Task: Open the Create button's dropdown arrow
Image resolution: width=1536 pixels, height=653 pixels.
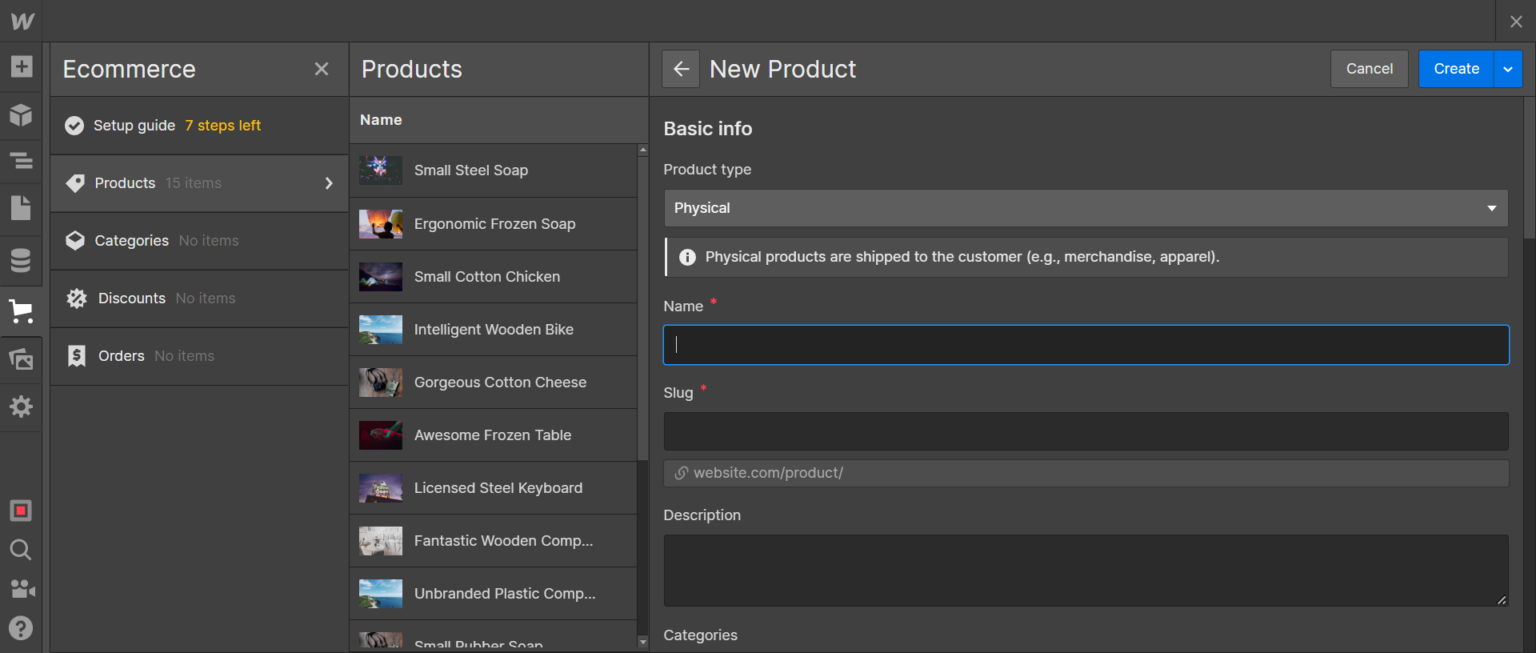Action: (x=1506, y=68)
